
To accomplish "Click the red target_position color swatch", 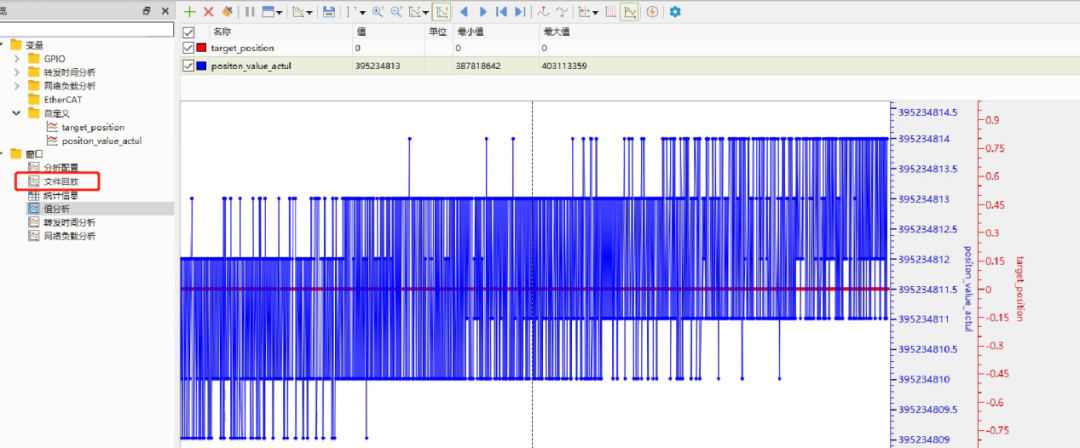I will (x=201, y=48).
